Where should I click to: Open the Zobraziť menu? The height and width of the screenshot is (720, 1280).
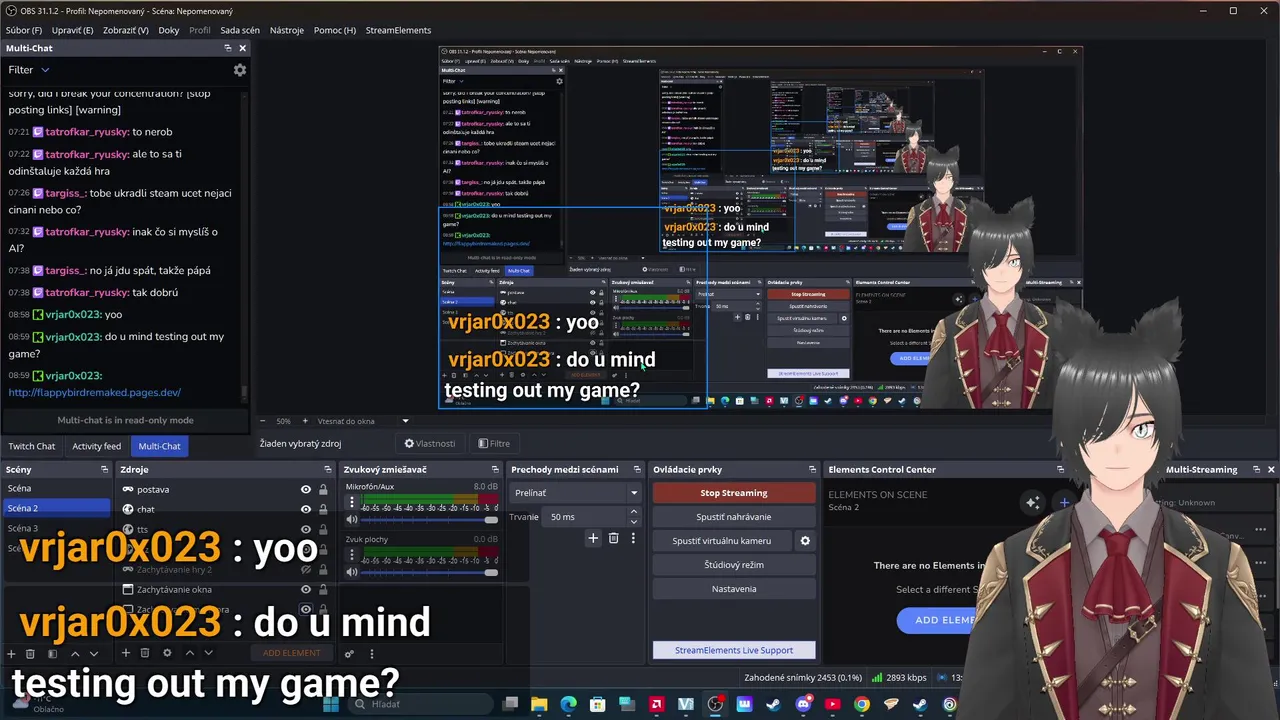click(x=126, y=30)
